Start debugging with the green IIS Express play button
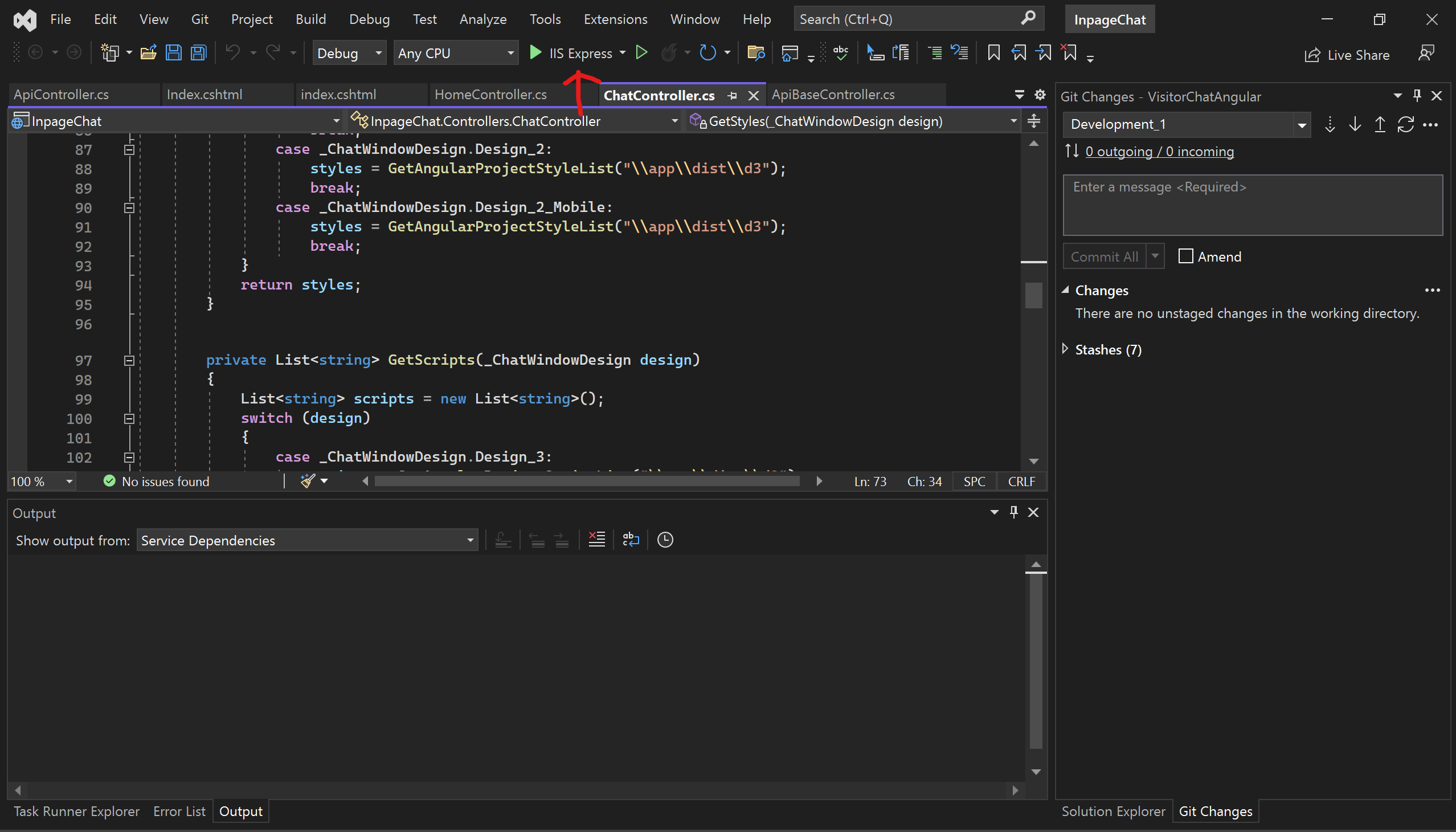The width and height of the screenshot is (1456, 832). point(535,53)
